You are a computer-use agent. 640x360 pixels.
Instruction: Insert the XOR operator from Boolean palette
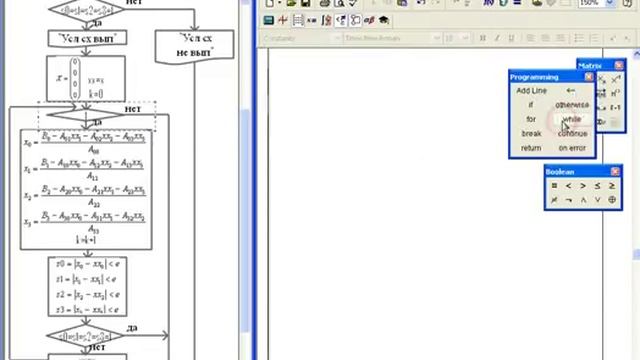[612, 200]
